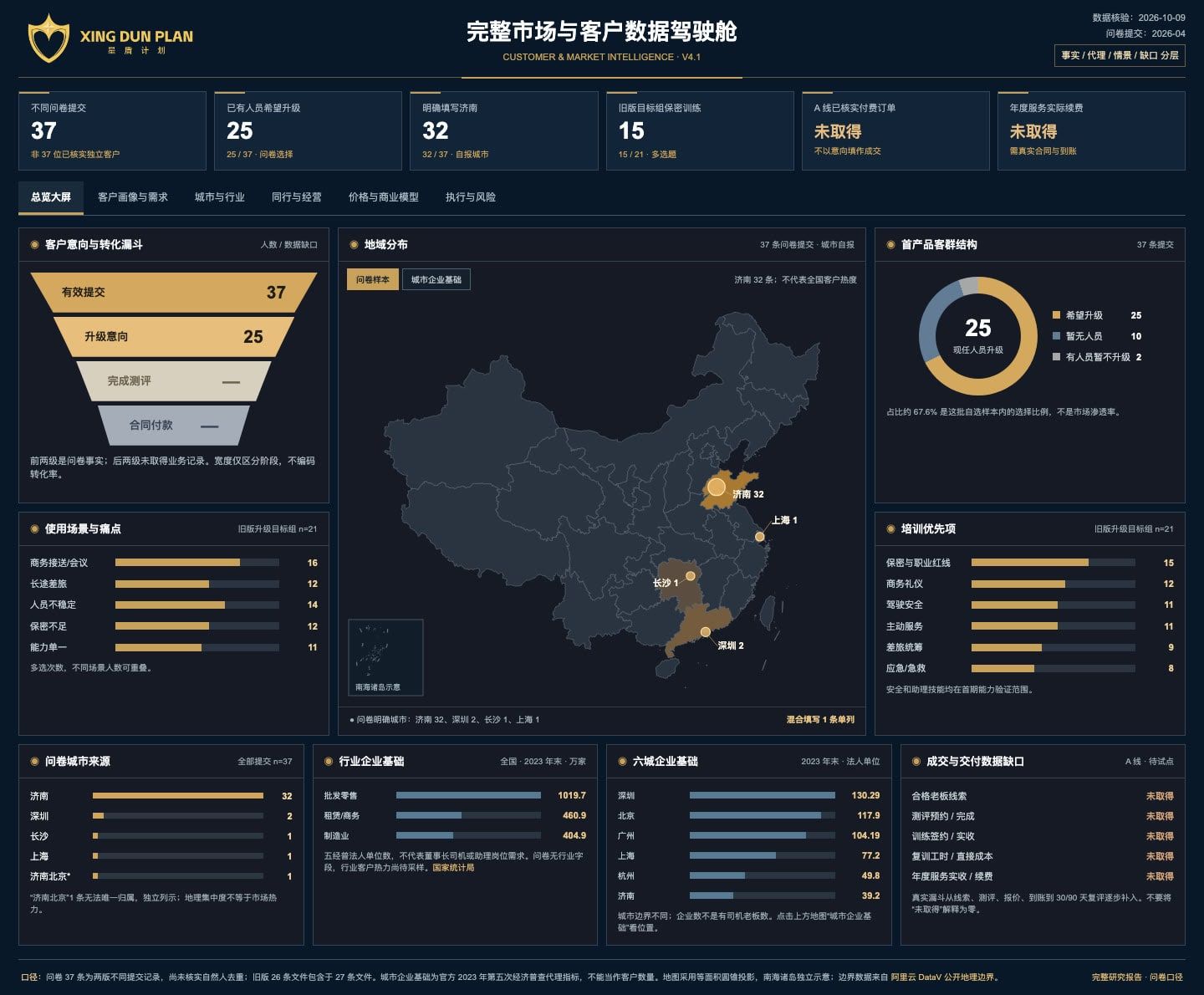Viewport: 1204px width, 995px height.
Task: Click the 暂无人员 legend color swatch
Action: [x=1057, y=336]
